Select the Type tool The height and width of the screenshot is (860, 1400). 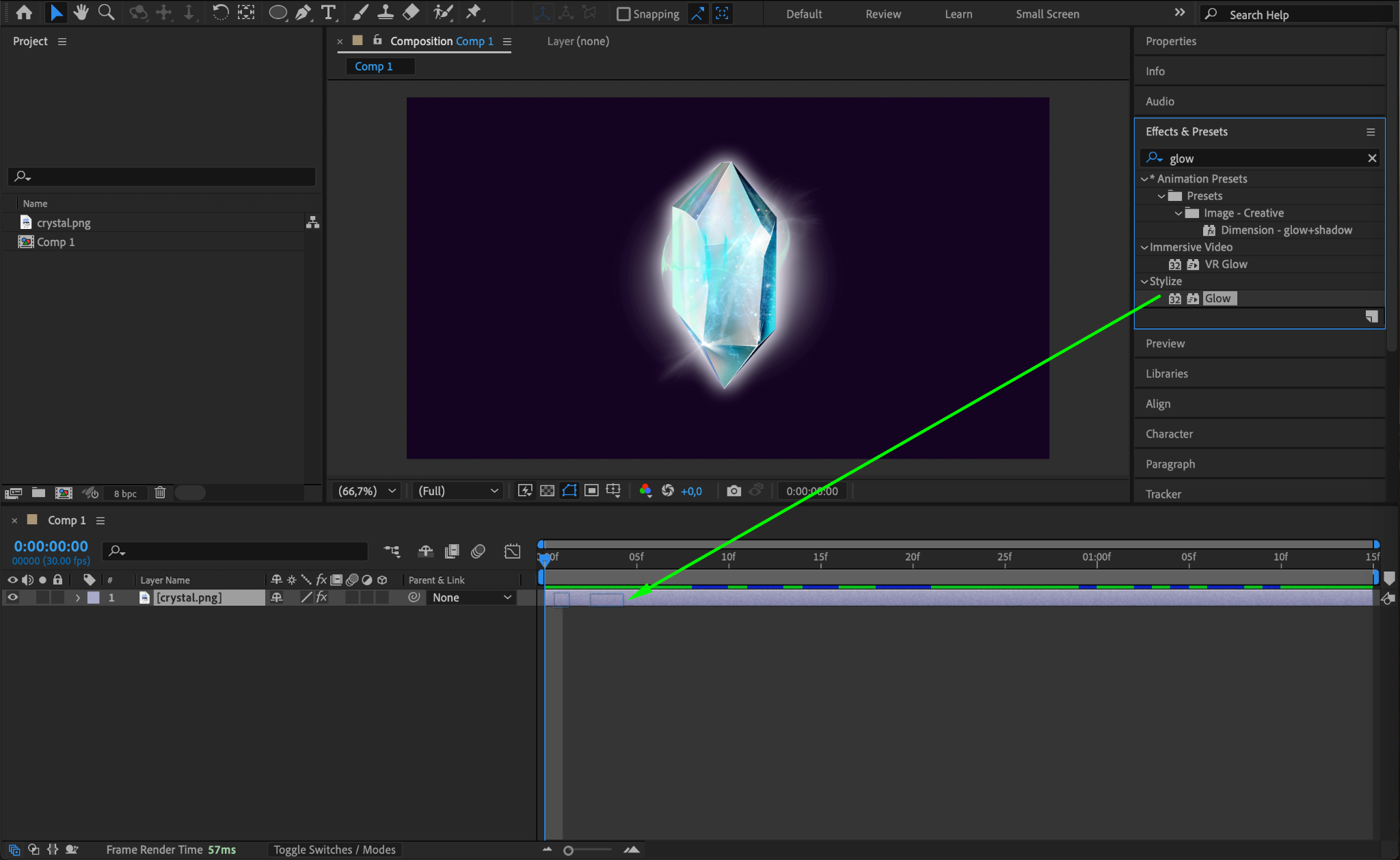coord(329,12)
